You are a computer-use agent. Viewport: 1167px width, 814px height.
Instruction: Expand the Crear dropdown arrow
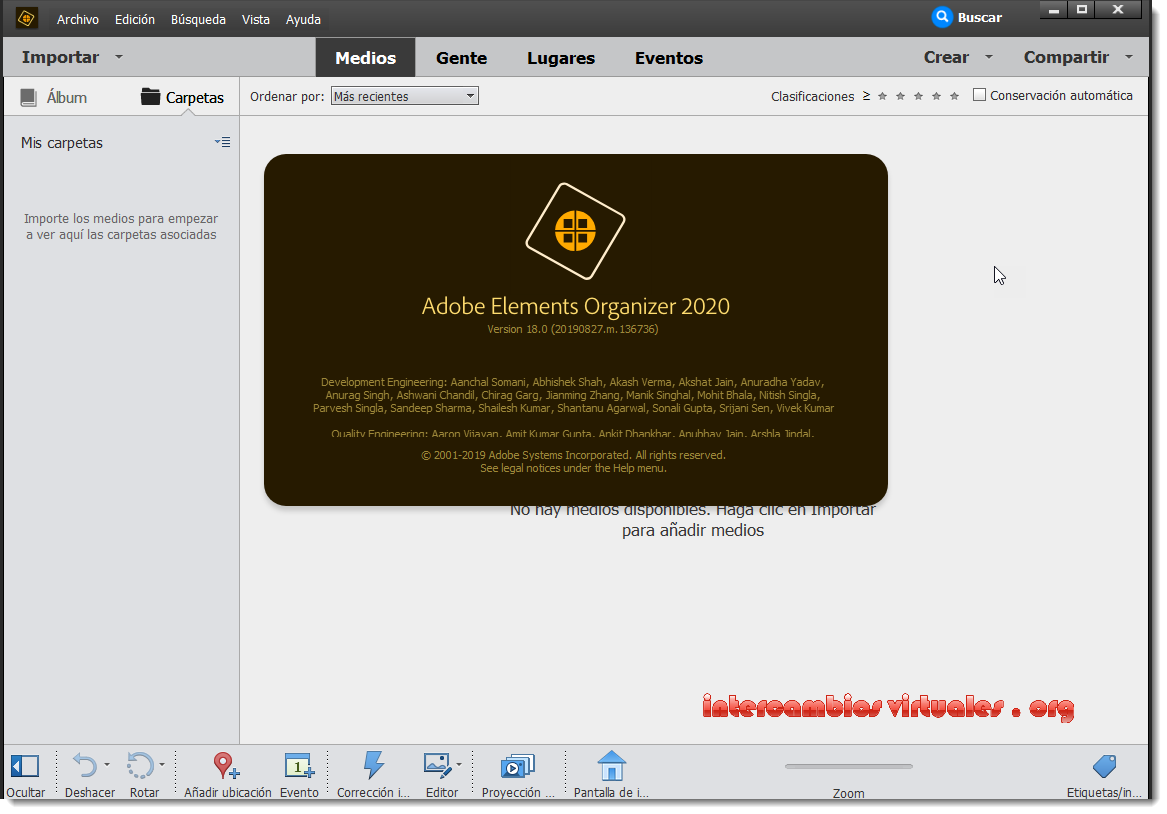tap(989, 57)
